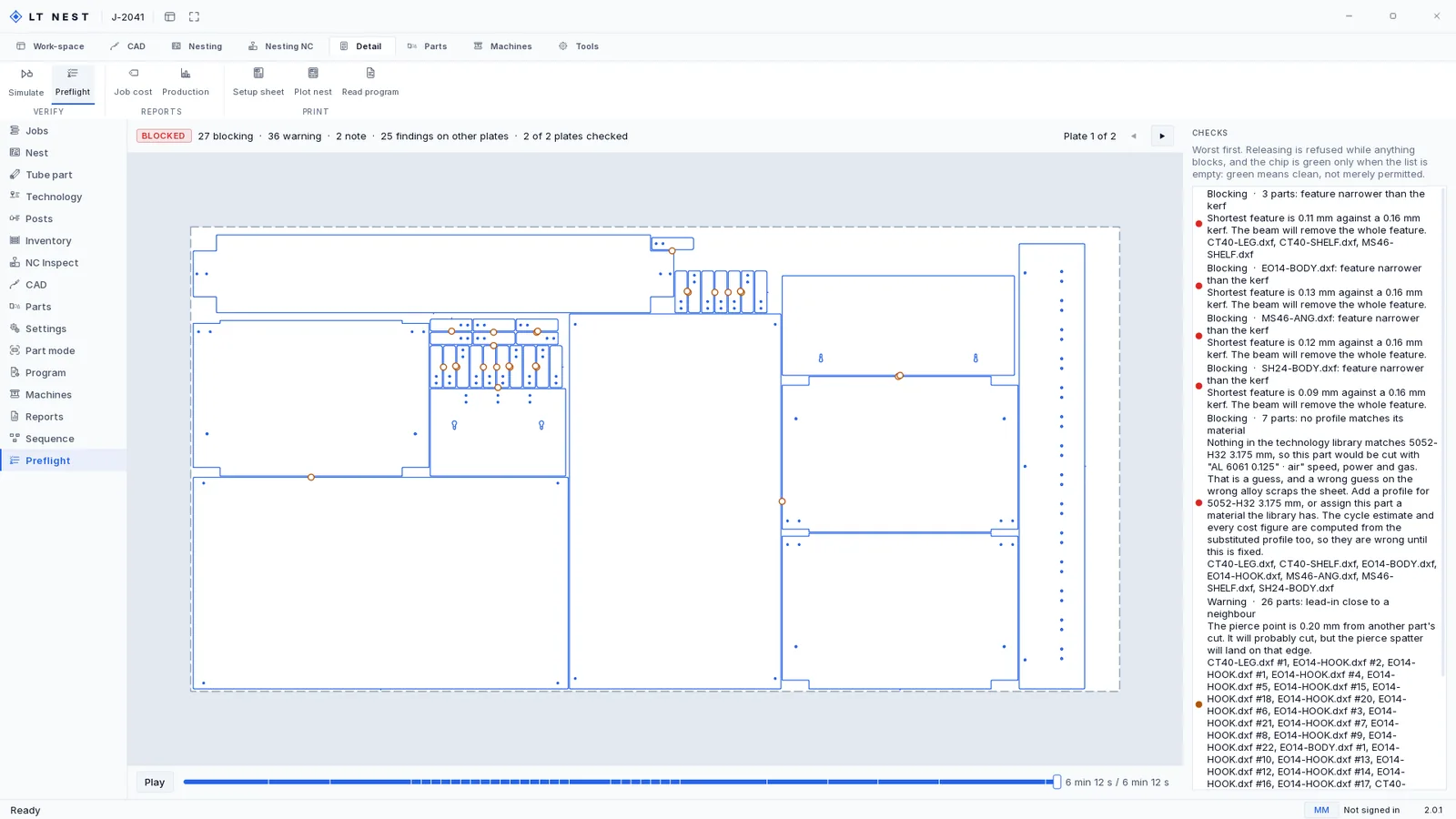
Task: Open the Tools tab
Action: [x=579, y=46]
